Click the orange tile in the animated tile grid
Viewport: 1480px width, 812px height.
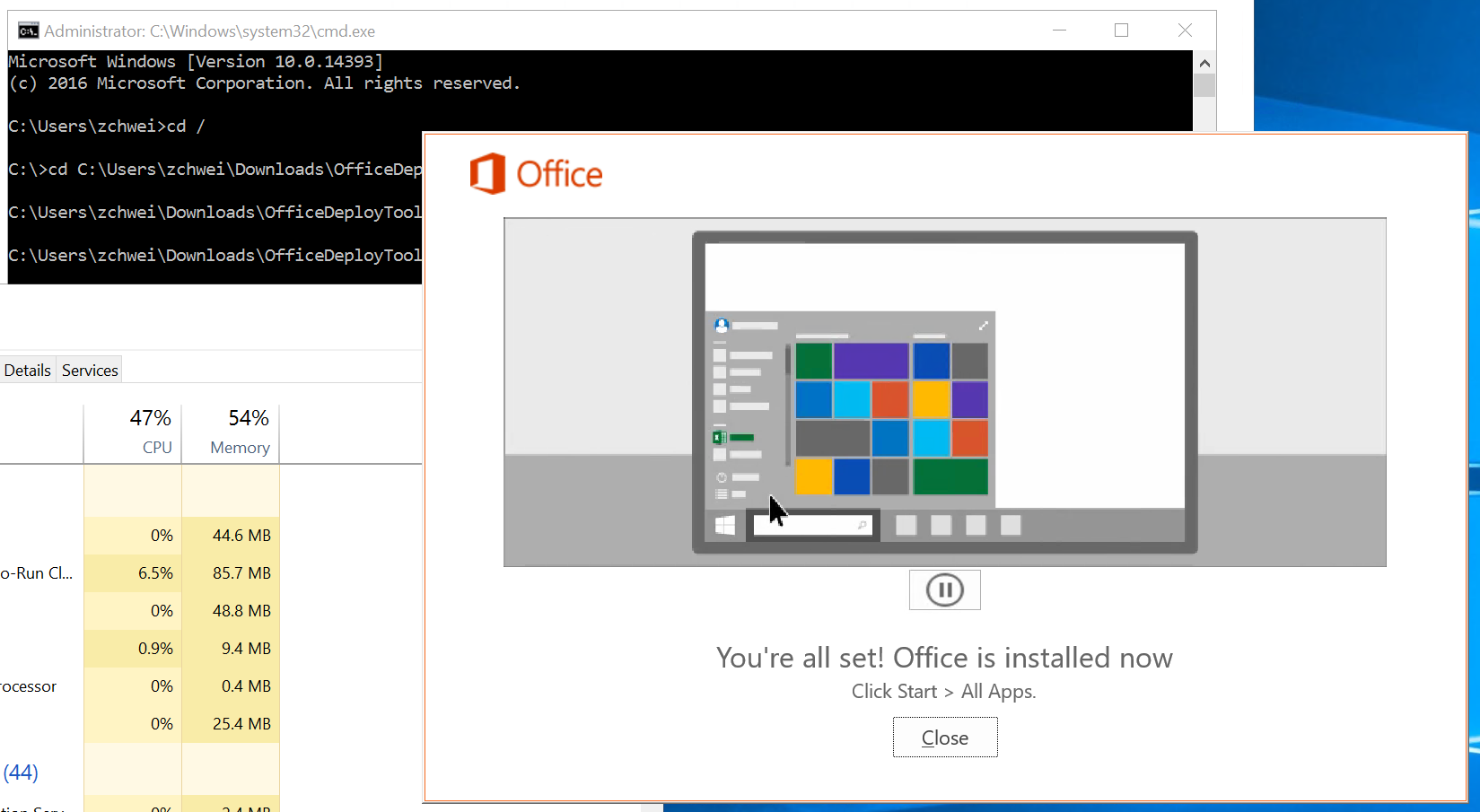click(x=890, y=399)
